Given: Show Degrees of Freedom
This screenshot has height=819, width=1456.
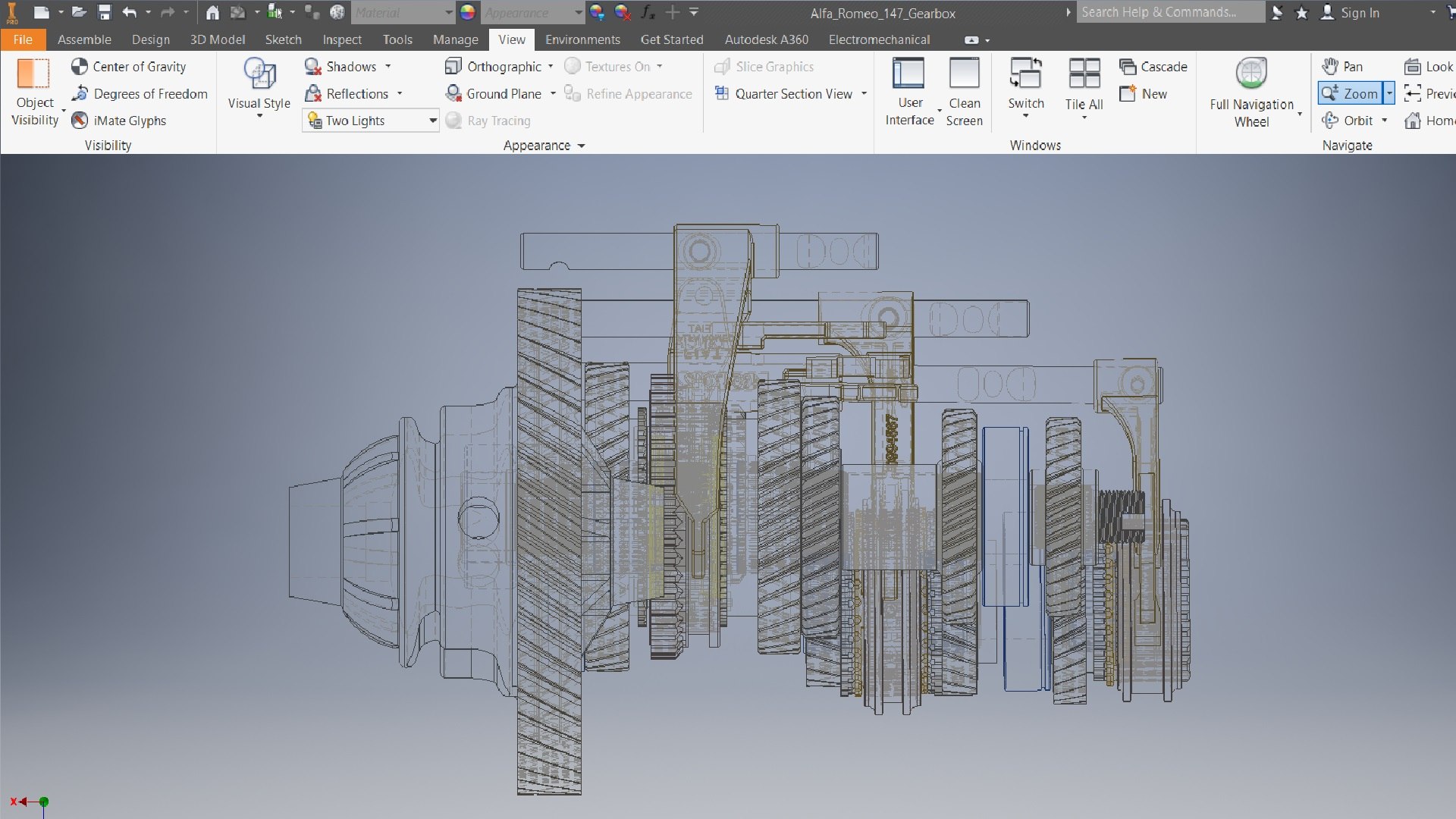Looking at the screenshot, I should 140,94.
